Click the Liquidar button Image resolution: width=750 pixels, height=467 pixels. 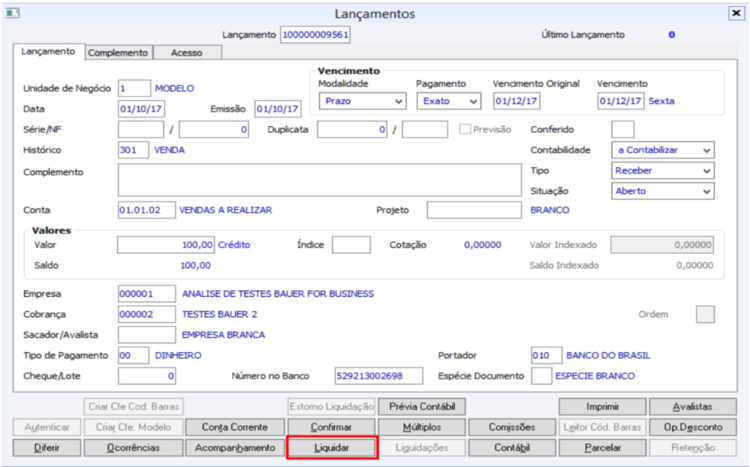(x=331, y=448)
